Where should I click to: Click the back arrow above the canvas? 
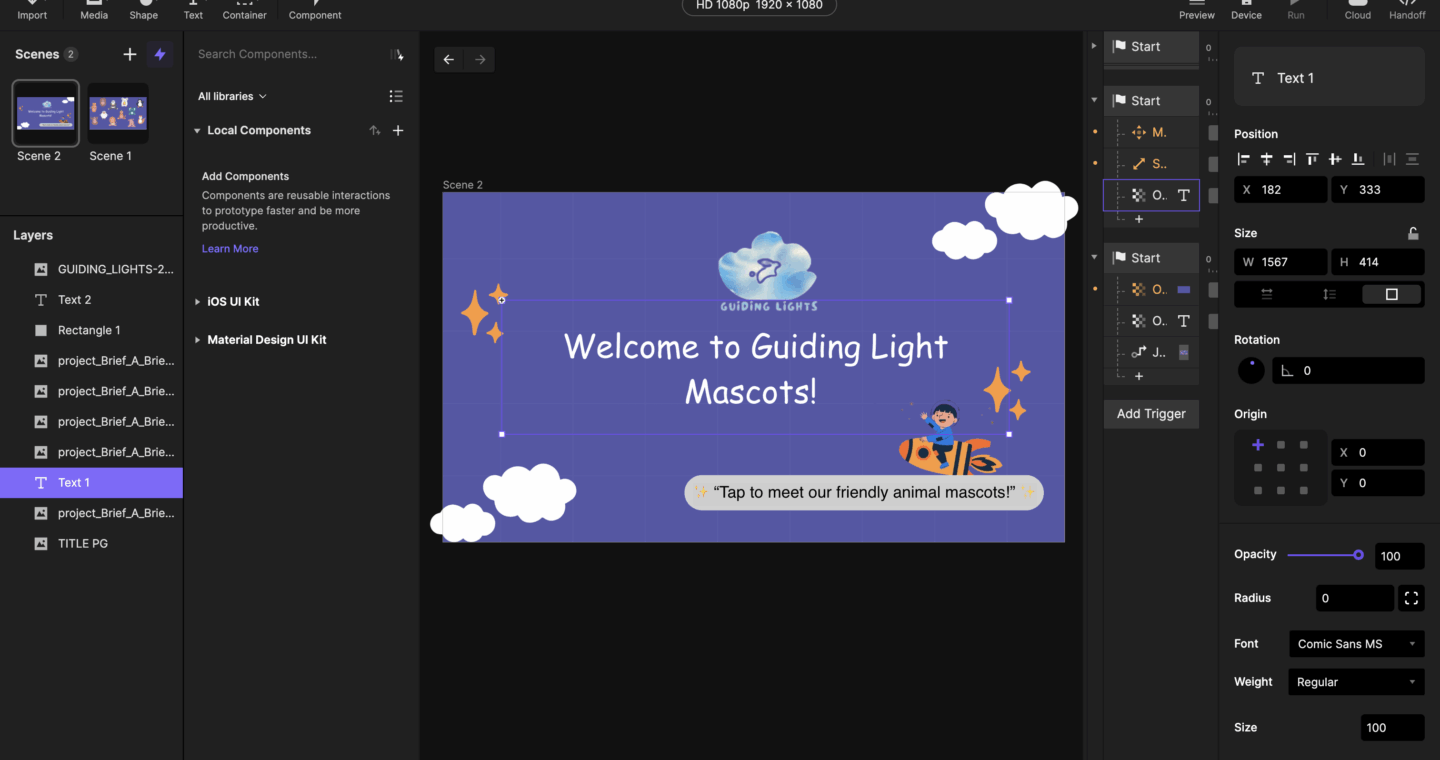tap(449, 60)
